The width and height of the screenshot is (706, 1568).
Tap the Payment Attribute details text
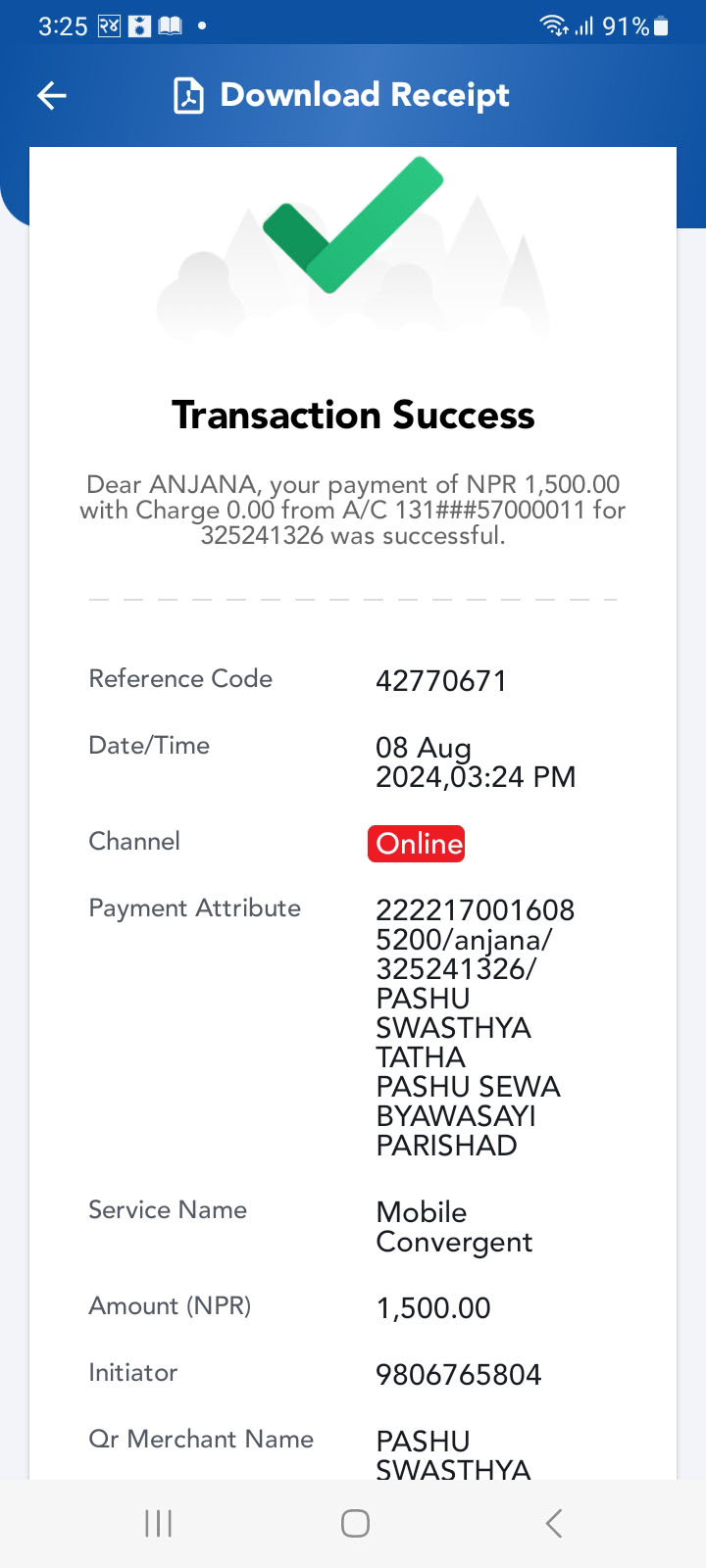[476, 1027]
